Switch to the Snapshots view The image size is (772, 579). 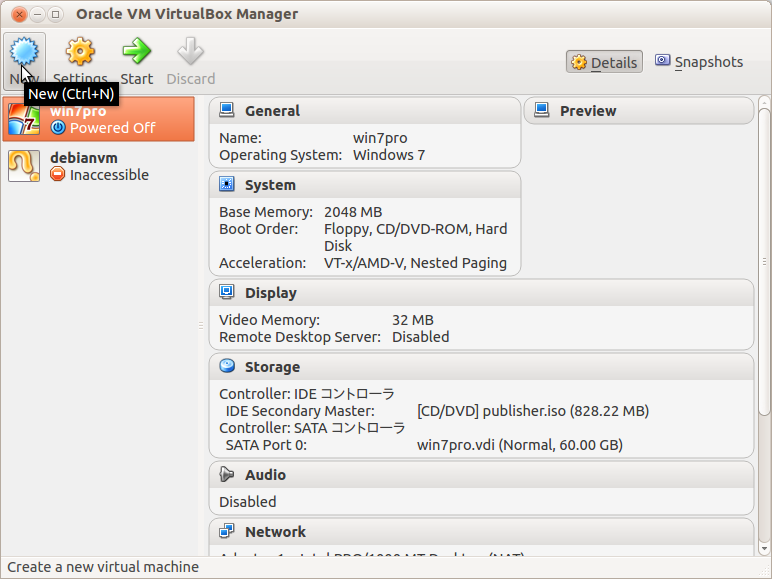click(699, 62)
